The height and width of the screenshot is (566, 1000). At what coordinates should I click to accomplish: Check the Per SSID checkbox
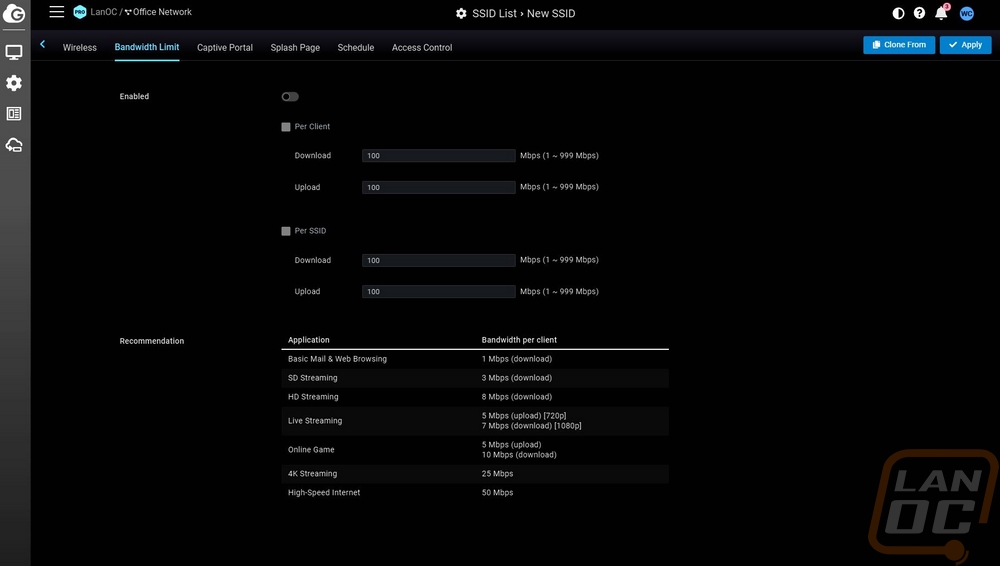tap(286, 231)
